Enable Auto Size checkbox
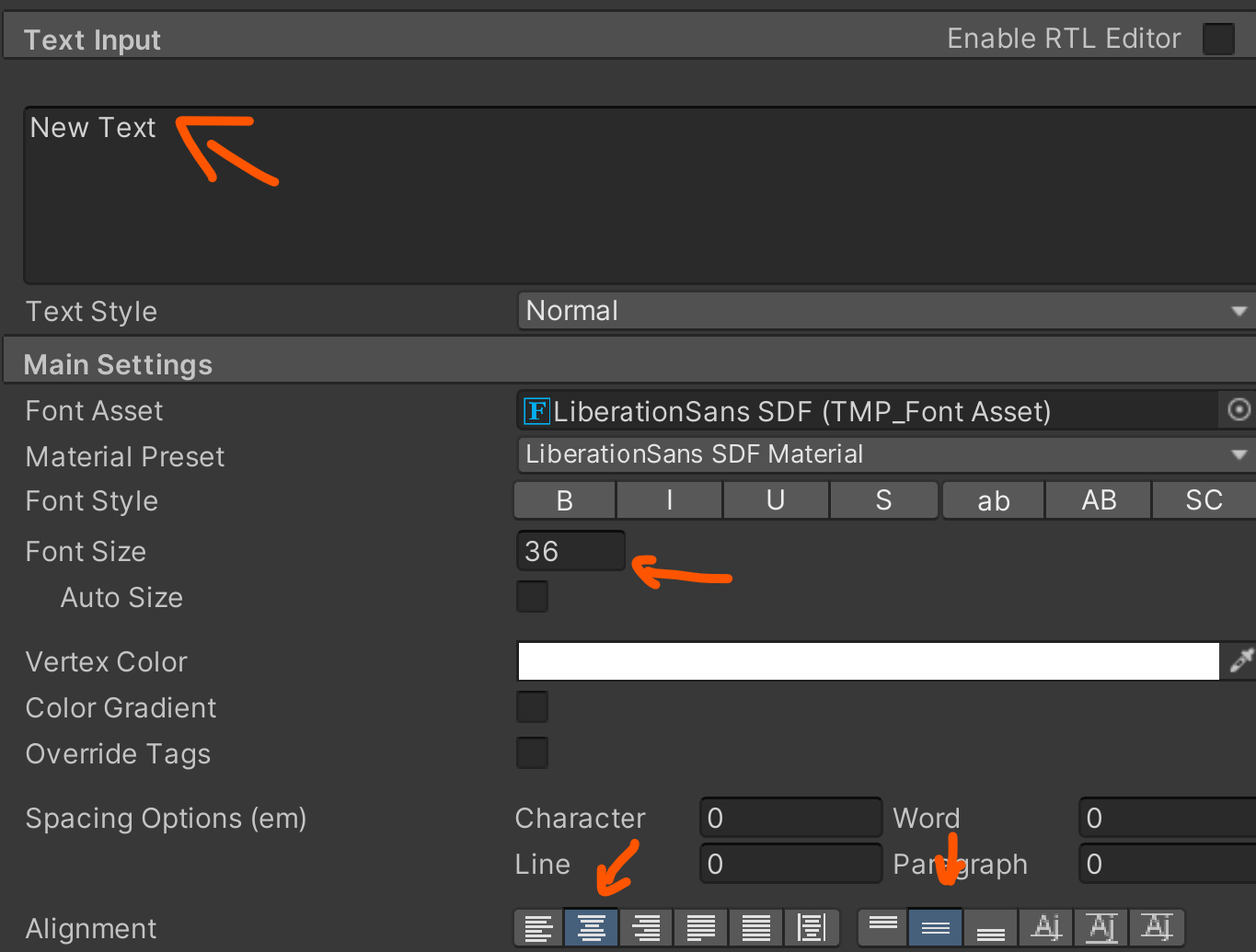This screenshot has height=952, width=1256. tap(533, 596)
